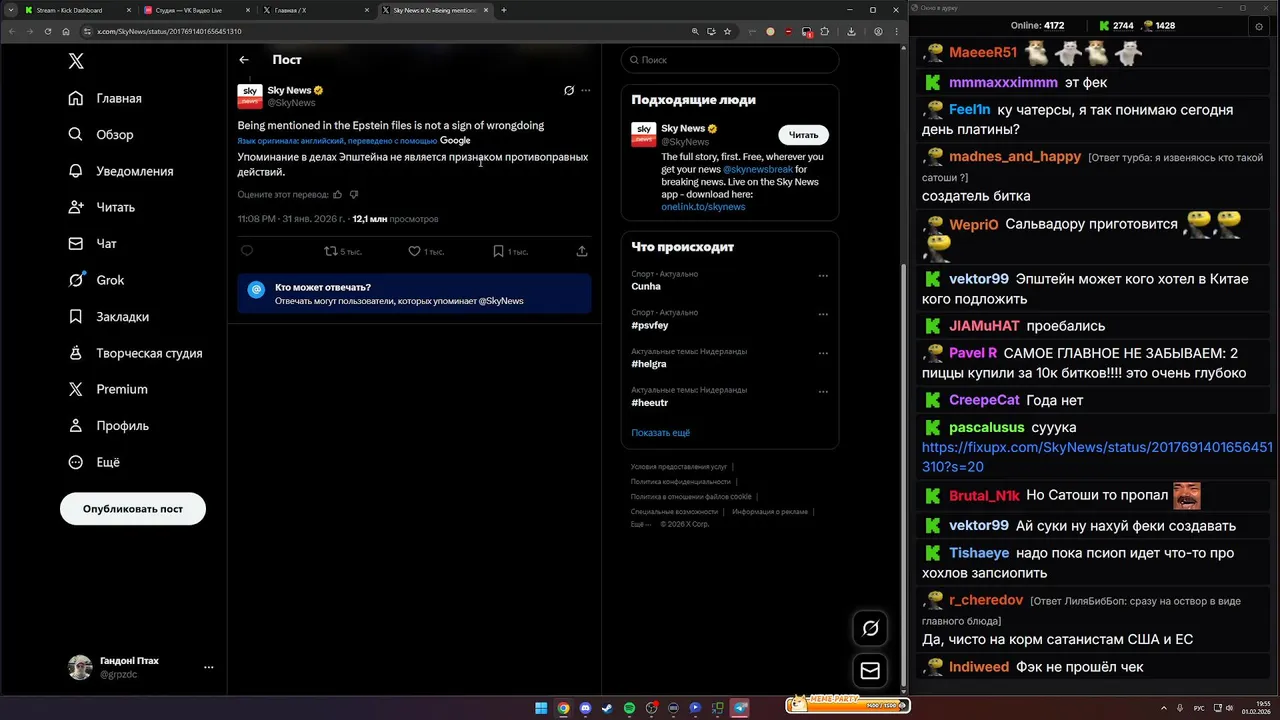
Task: Thumbs up the translation rating
Action: pos(337,194)
